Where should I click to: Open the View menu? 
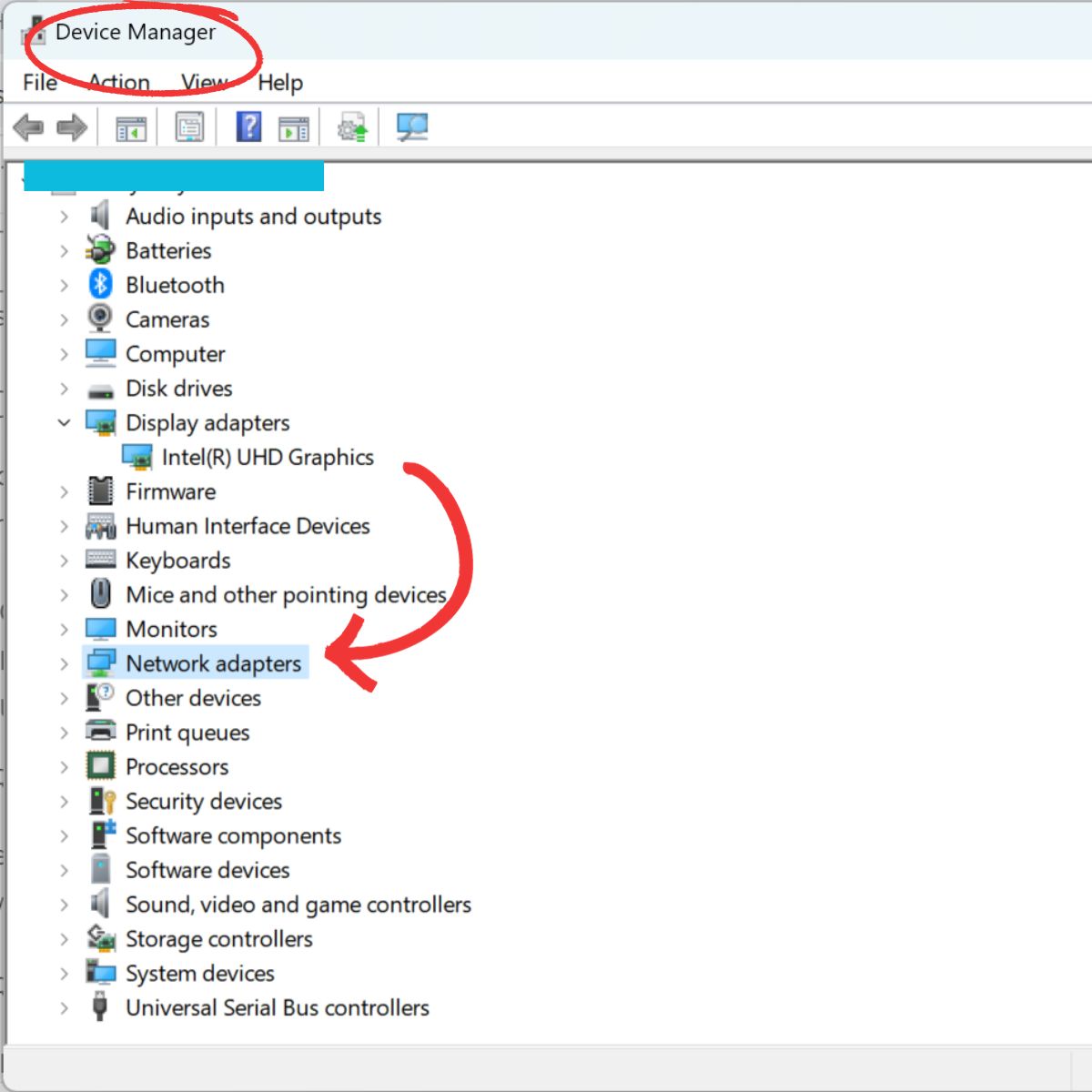point(204,83)
